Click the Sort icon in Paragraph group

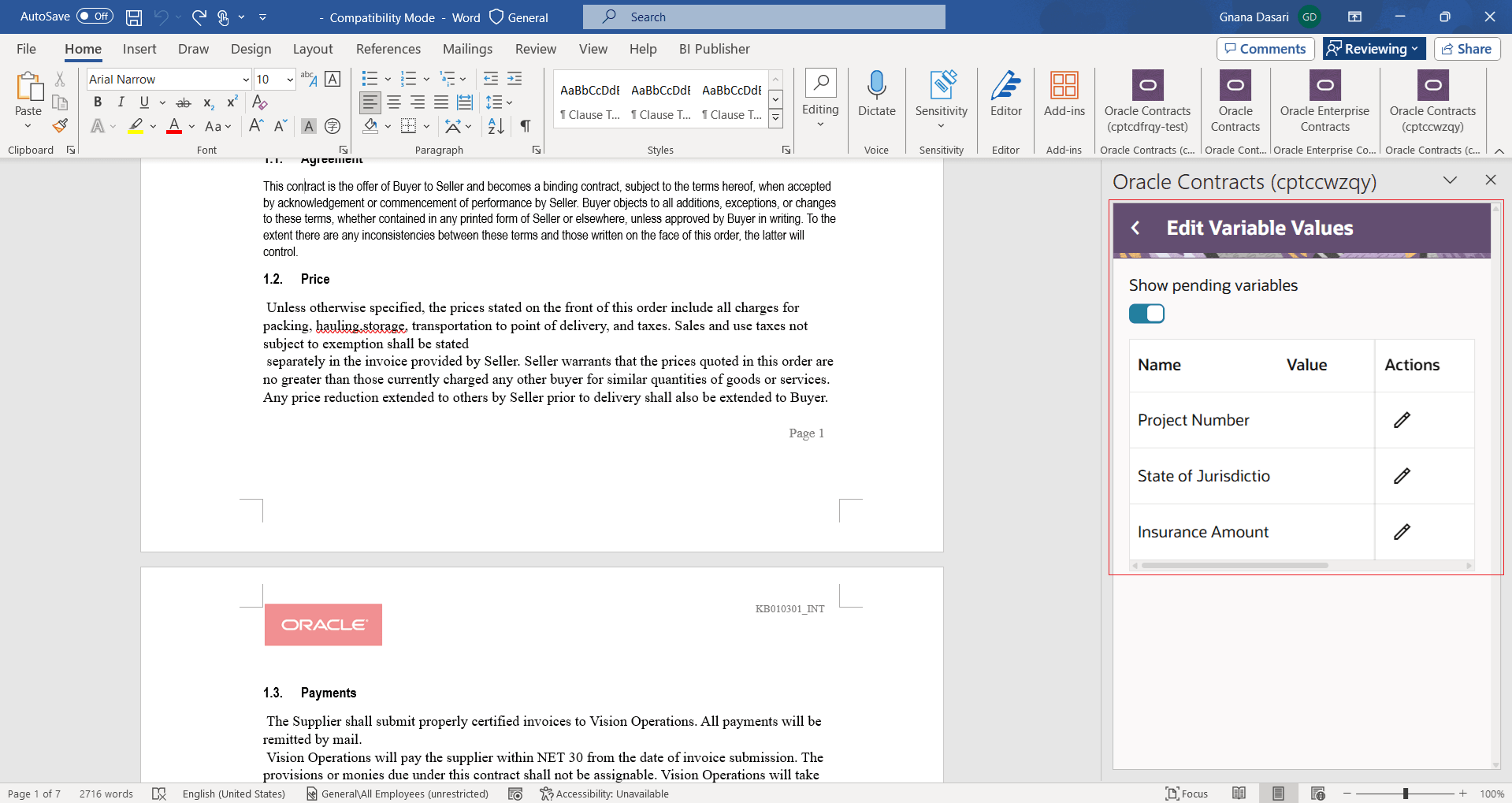coord(496,126)
